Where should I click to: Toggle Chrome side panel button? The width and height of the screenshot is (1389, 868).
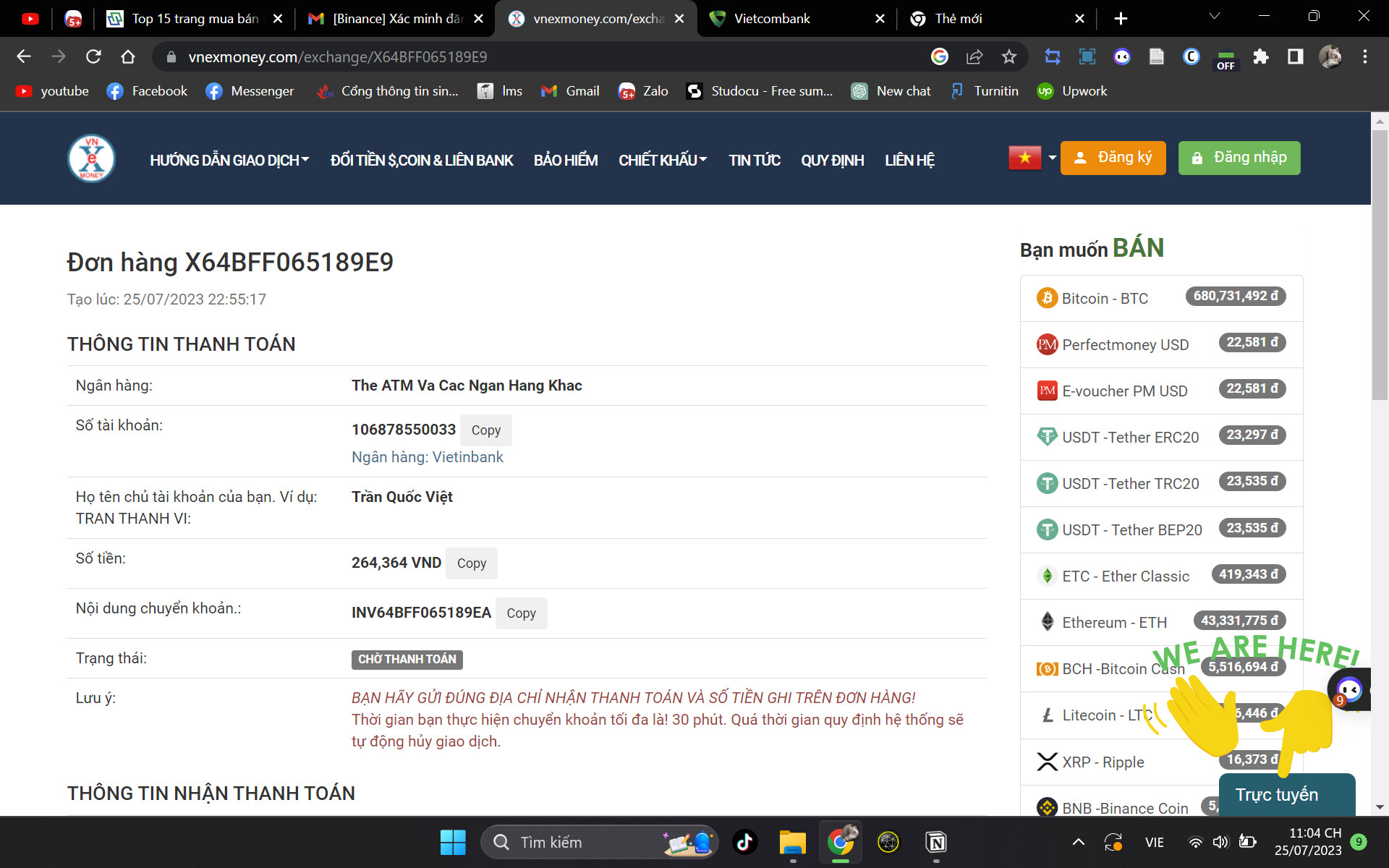point(1295,56)
